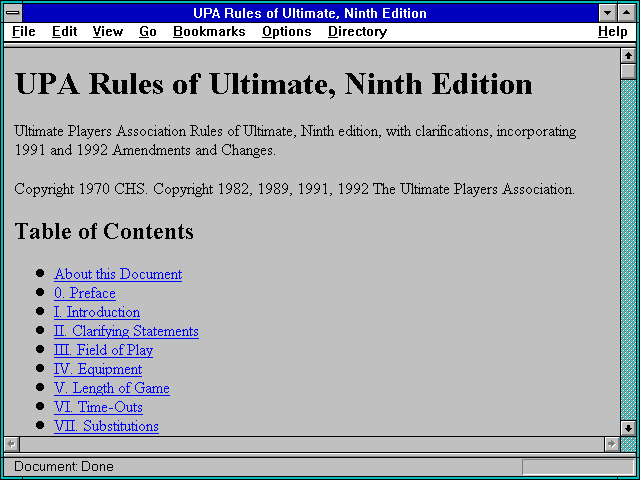Image resolution: width=640 pixels, height=480 pixels.
Task: Open the Edit menu
Action: tap(64, 32)
